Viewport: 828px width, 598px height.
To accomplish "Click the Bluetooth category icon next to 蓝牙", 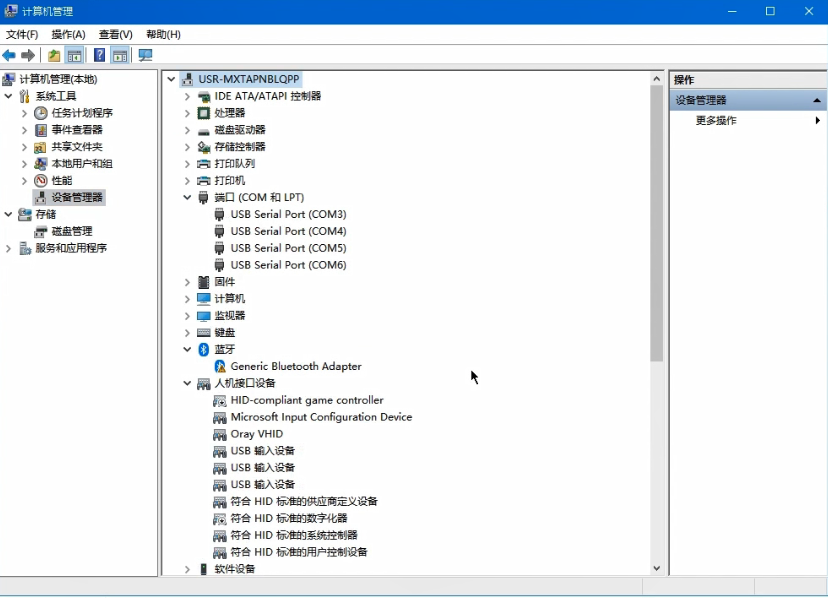I will (x=203, y=349).
